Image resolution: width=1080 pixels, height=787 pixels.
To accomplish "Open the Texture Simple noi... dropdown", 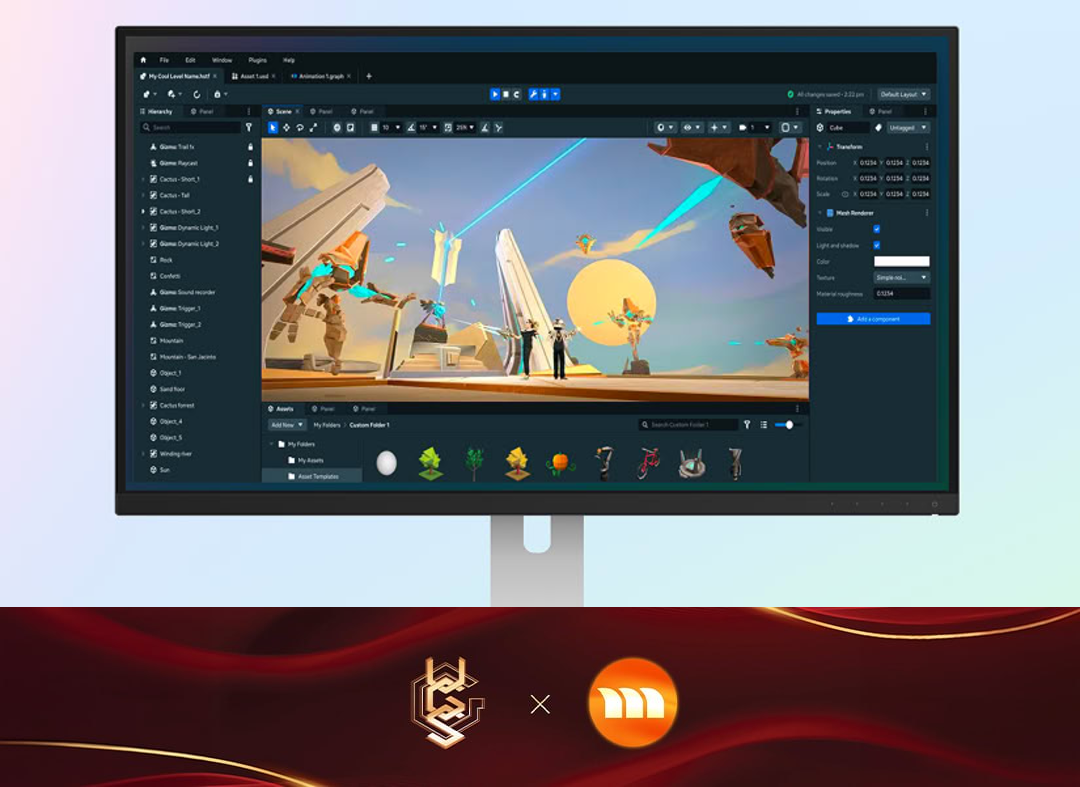I will click(x=902, y=277).
